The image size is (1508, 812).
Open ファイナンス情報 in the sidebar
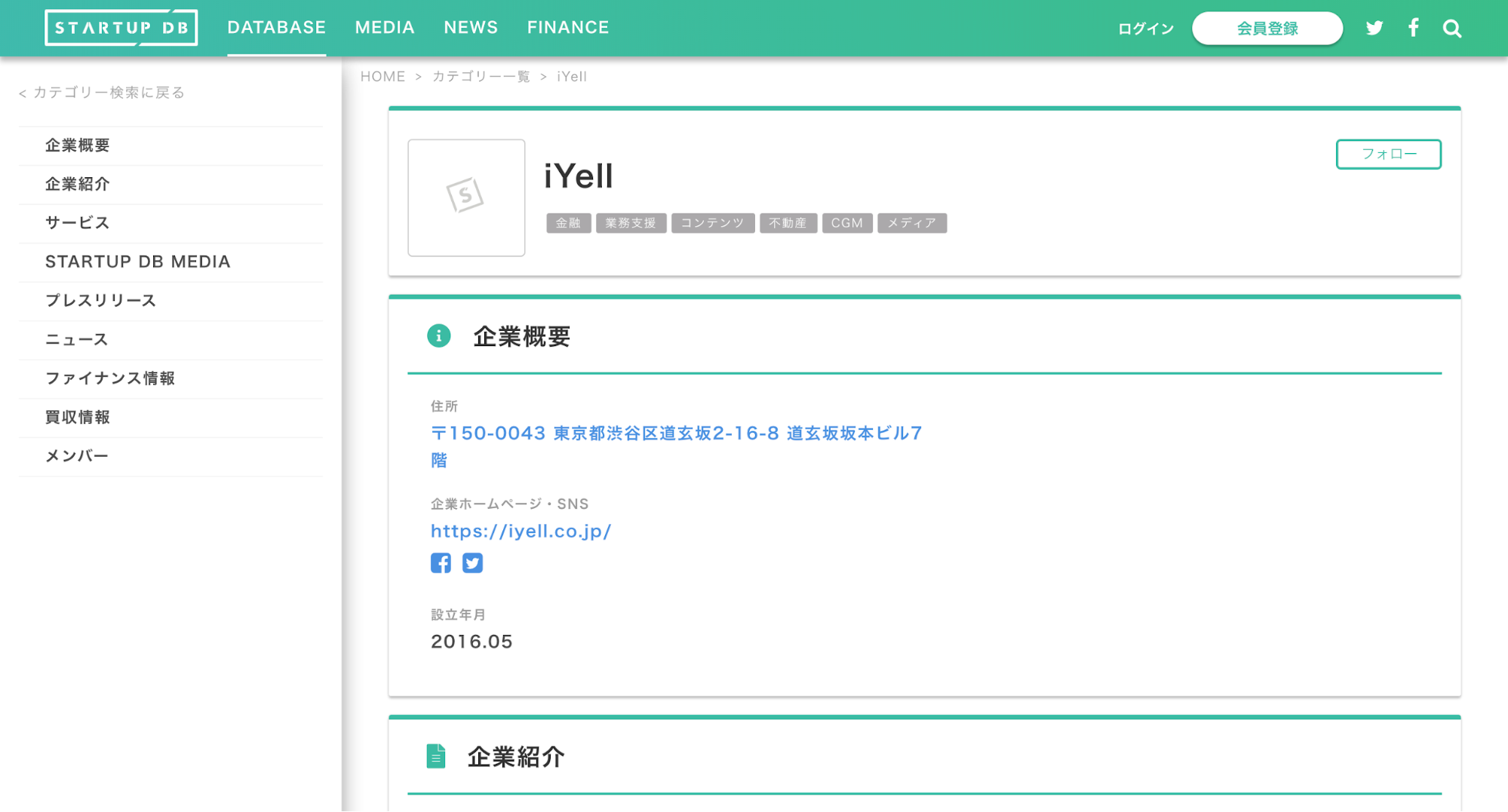(170, 378)
